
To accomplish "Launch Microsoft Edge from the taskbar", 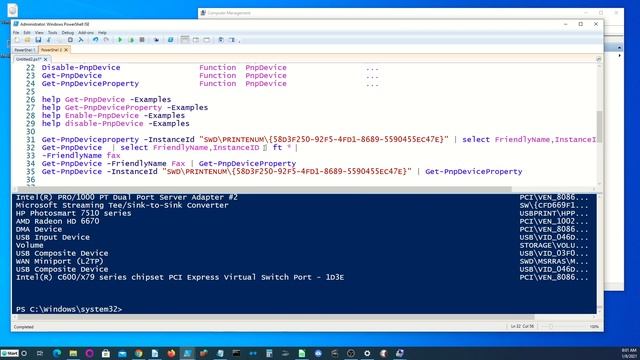I will click(x=57, y=353).
